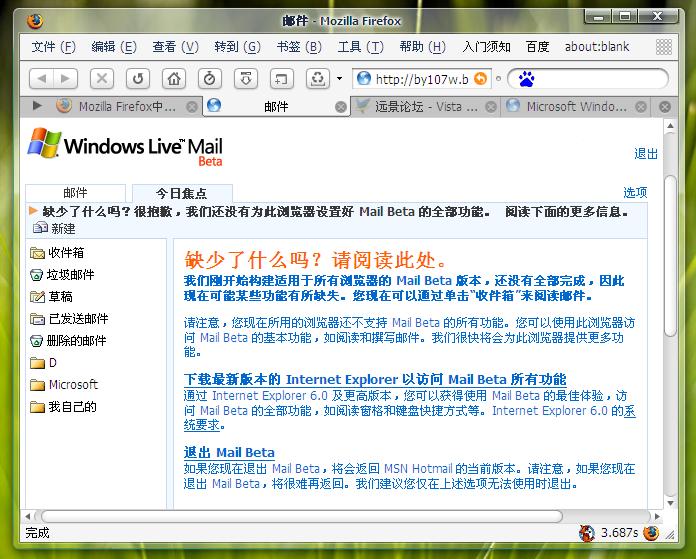Open the Microsoft folder
This screenshot has width=696, height=559.
click(x=64, y=385)
